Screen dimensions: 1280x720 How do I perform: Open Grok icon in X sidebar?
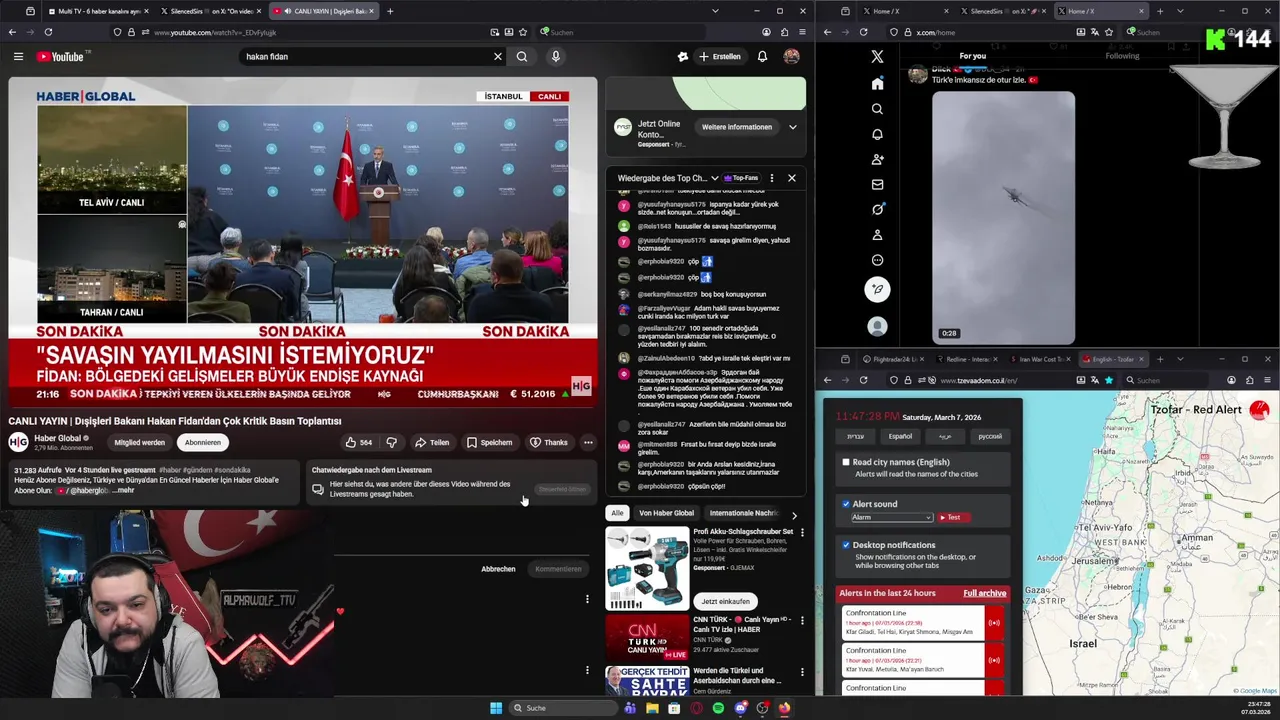pyautogui.click(x=877, y=209)
